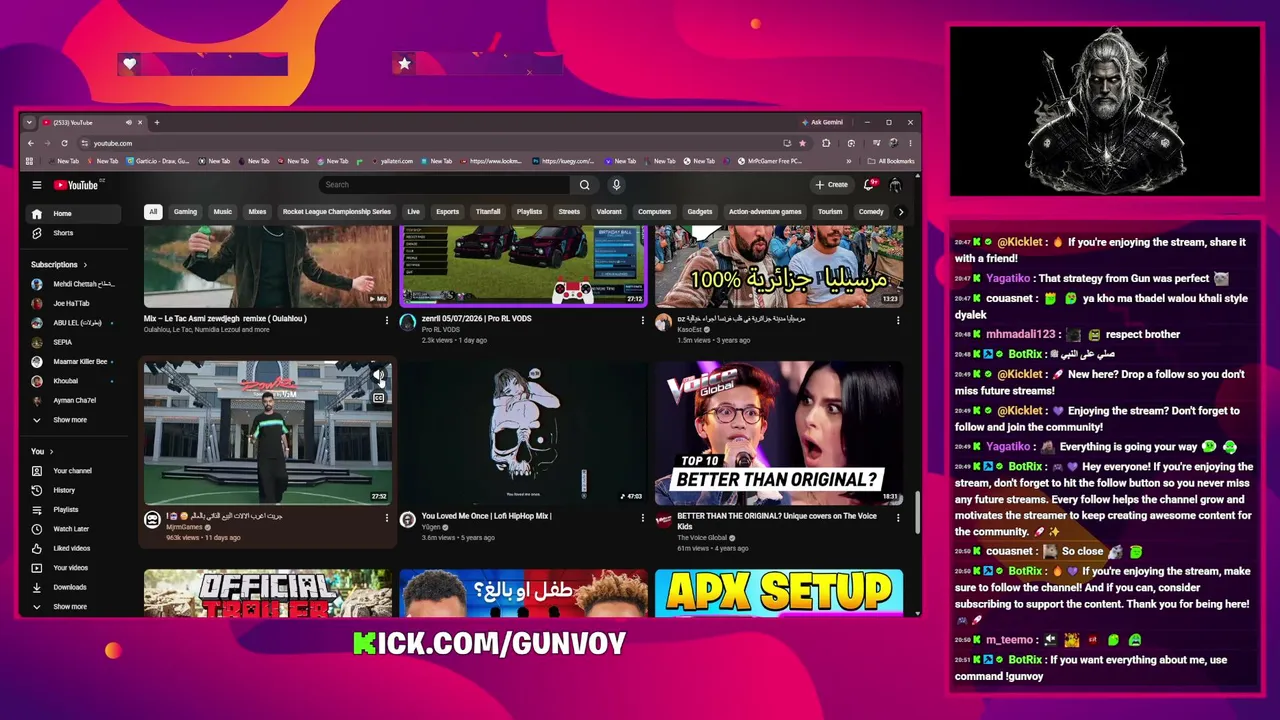This screenshot has height=720, width=1280.
Task: Expand the Subscriptions section chevron
Action: [x=85, y=265]
